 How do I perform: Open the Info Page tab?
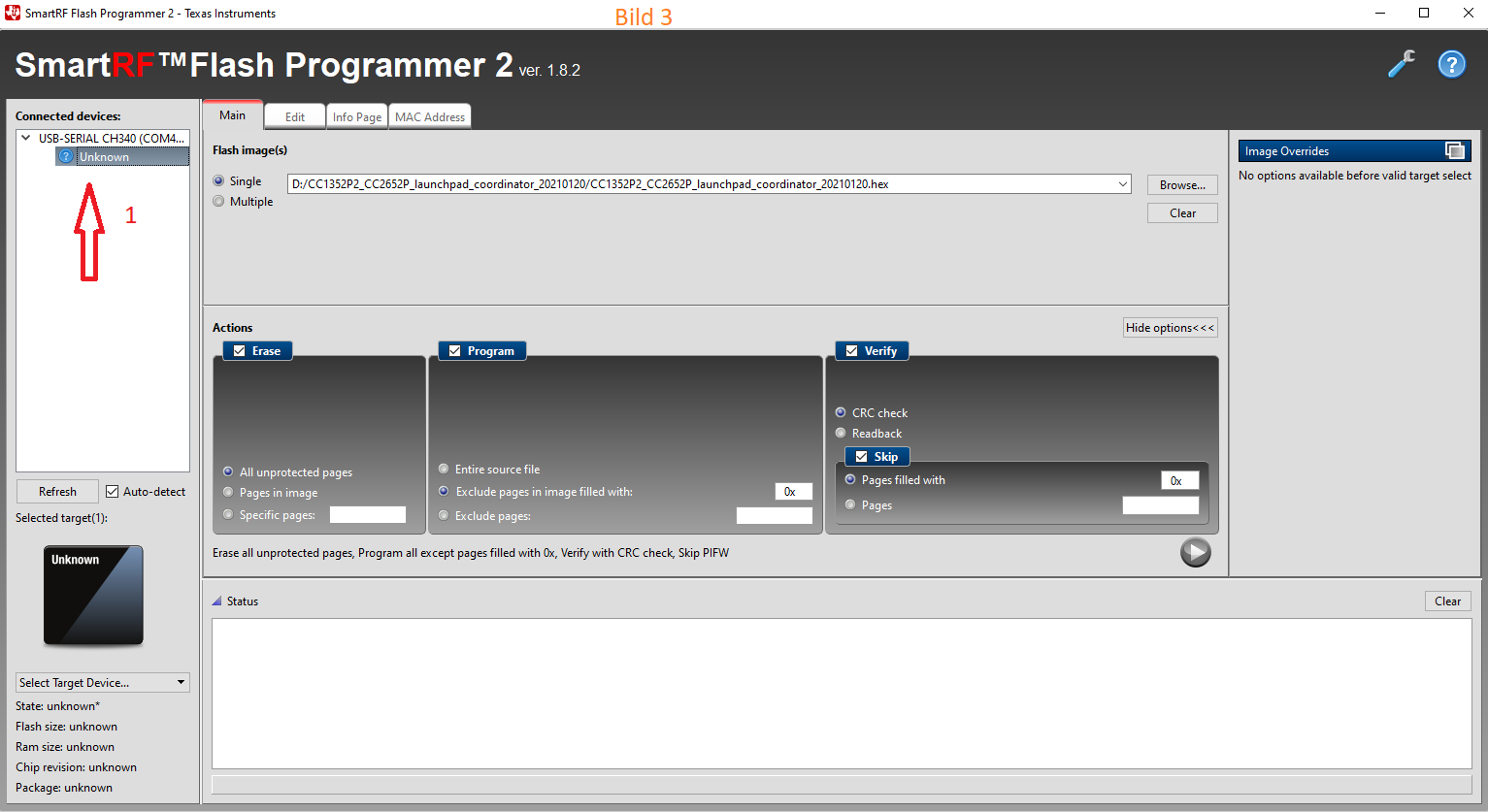[x=357, y=116]
